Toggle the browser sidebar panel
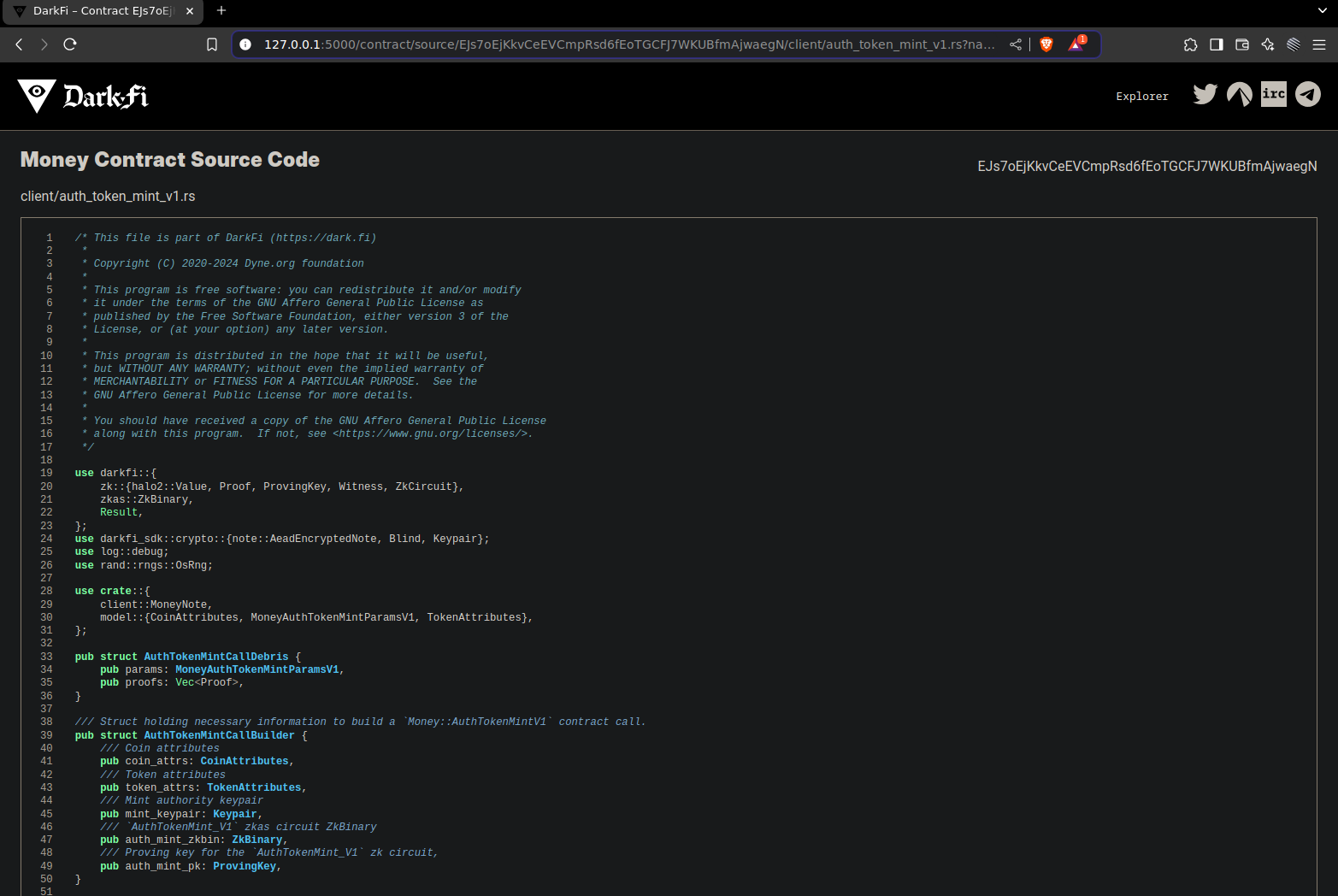Screen dimensions: 1338x896 click(1216, 44)
